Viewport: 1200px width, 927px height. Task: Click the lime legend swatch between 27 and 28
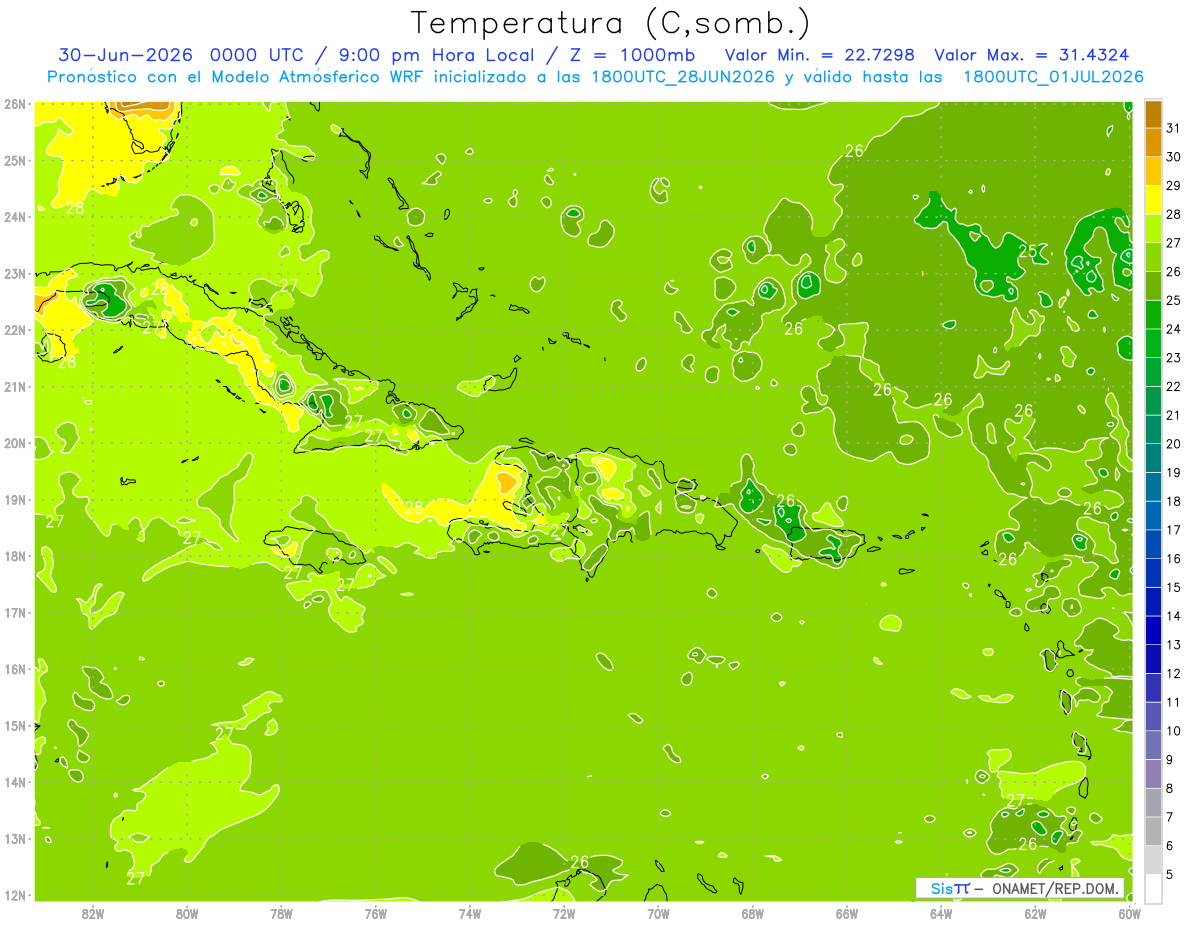[x=1153, y=228]
